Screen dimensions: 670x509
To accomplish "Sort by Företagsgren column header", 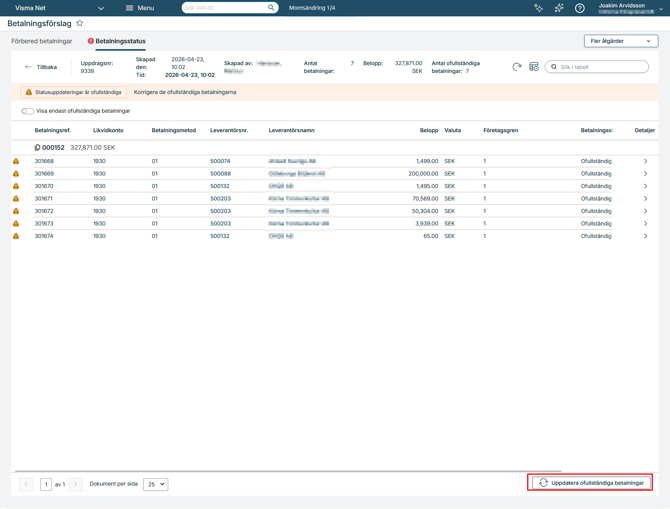I will (x=500, y=130).
